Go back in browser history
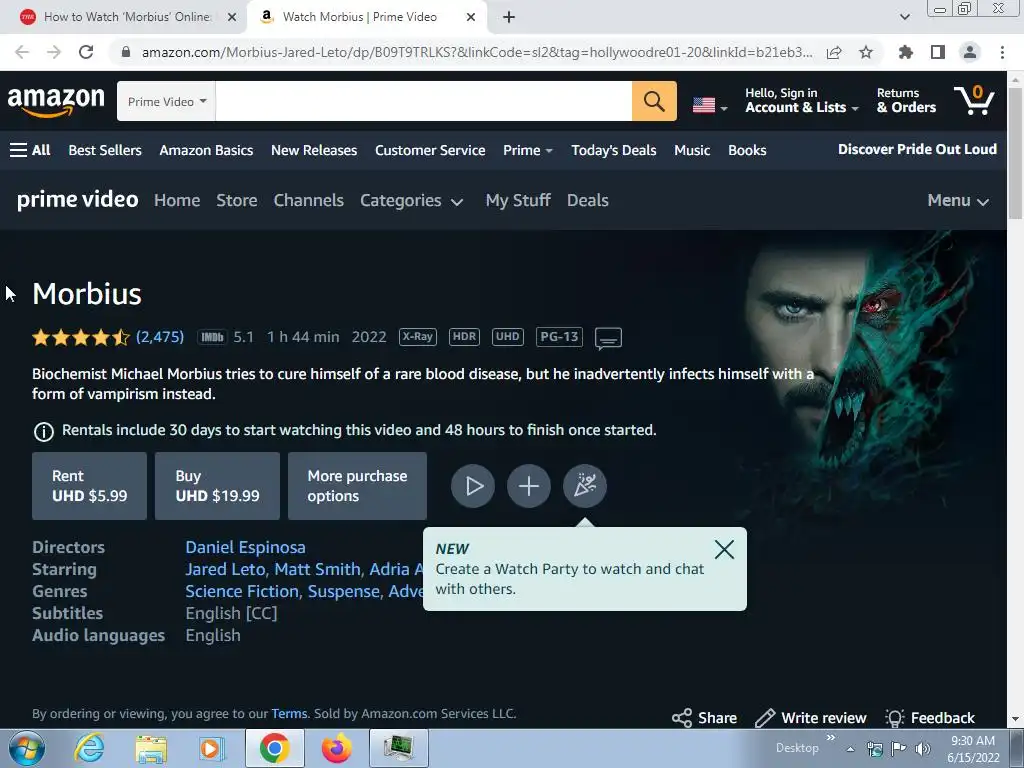Screen dimensions: 1024x768 22,52
